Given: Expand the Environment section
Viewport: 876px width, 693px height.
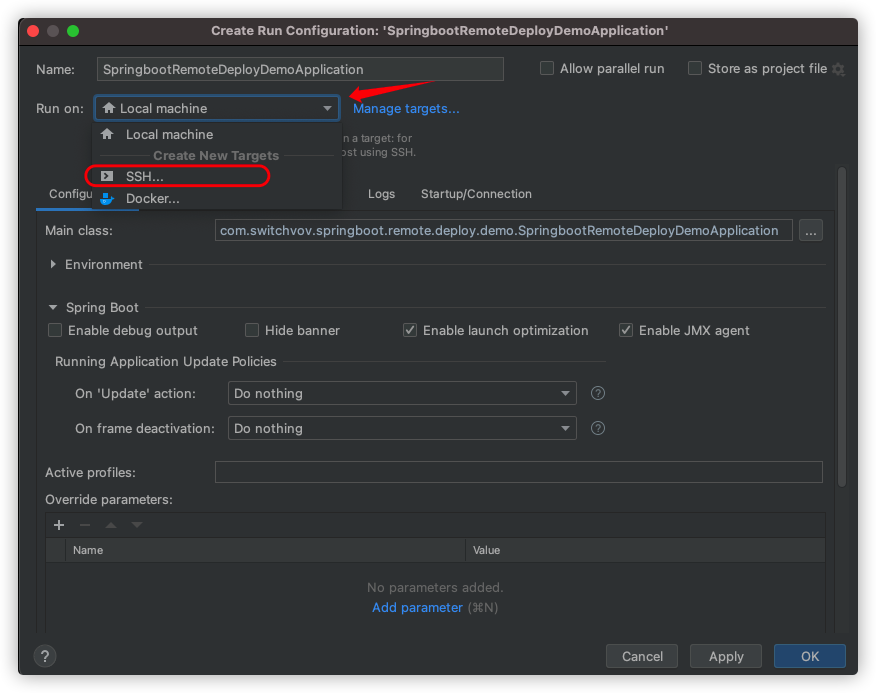Looking at the screenshot, I should [53, 264].
